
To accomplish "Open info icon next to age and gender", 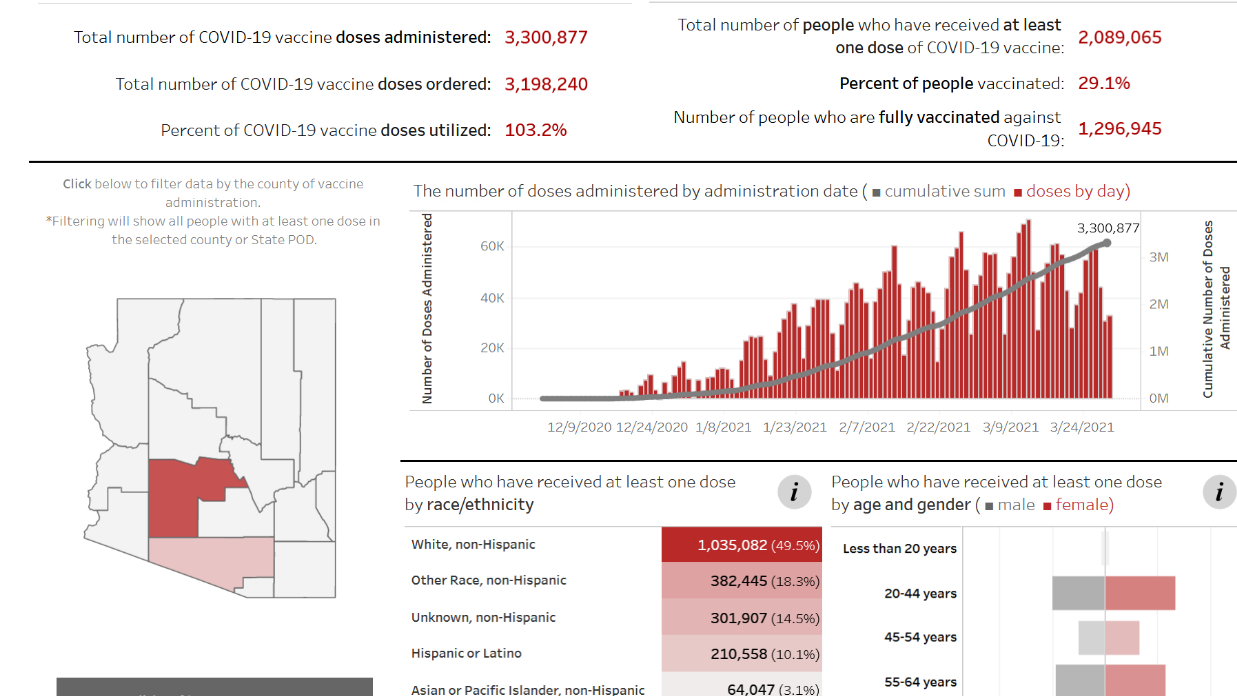I will coord(1219,492).
